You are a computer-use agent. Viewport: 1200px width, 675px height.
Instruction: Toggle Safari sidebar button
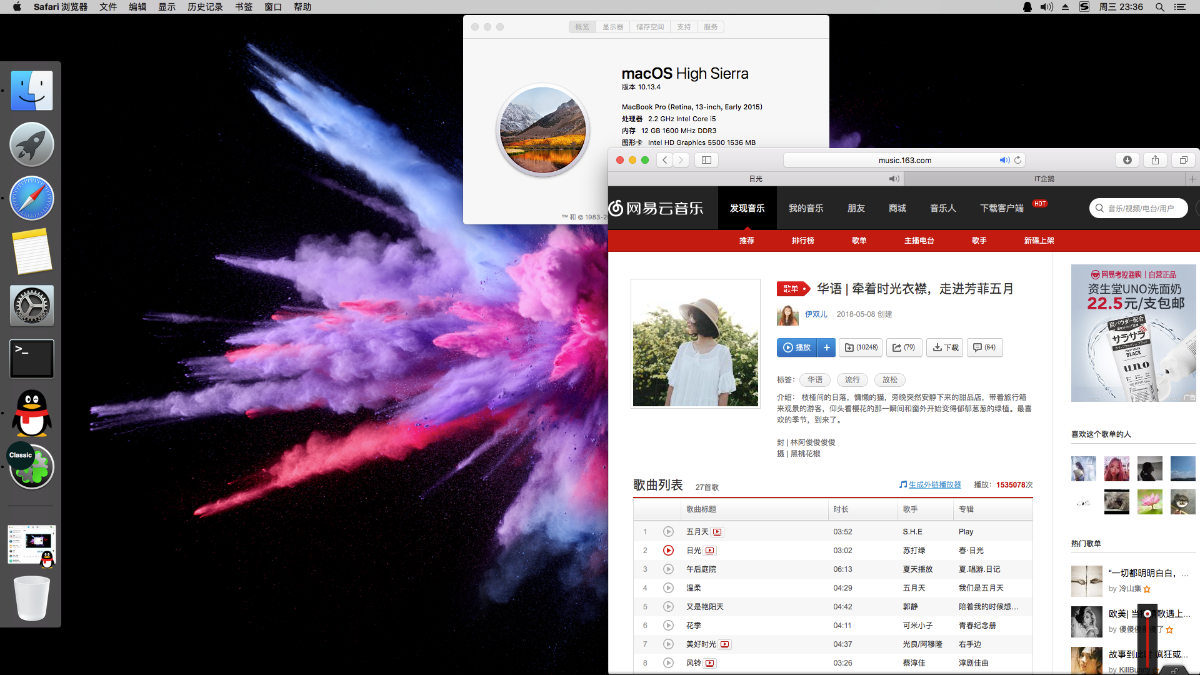coord(706,160)
